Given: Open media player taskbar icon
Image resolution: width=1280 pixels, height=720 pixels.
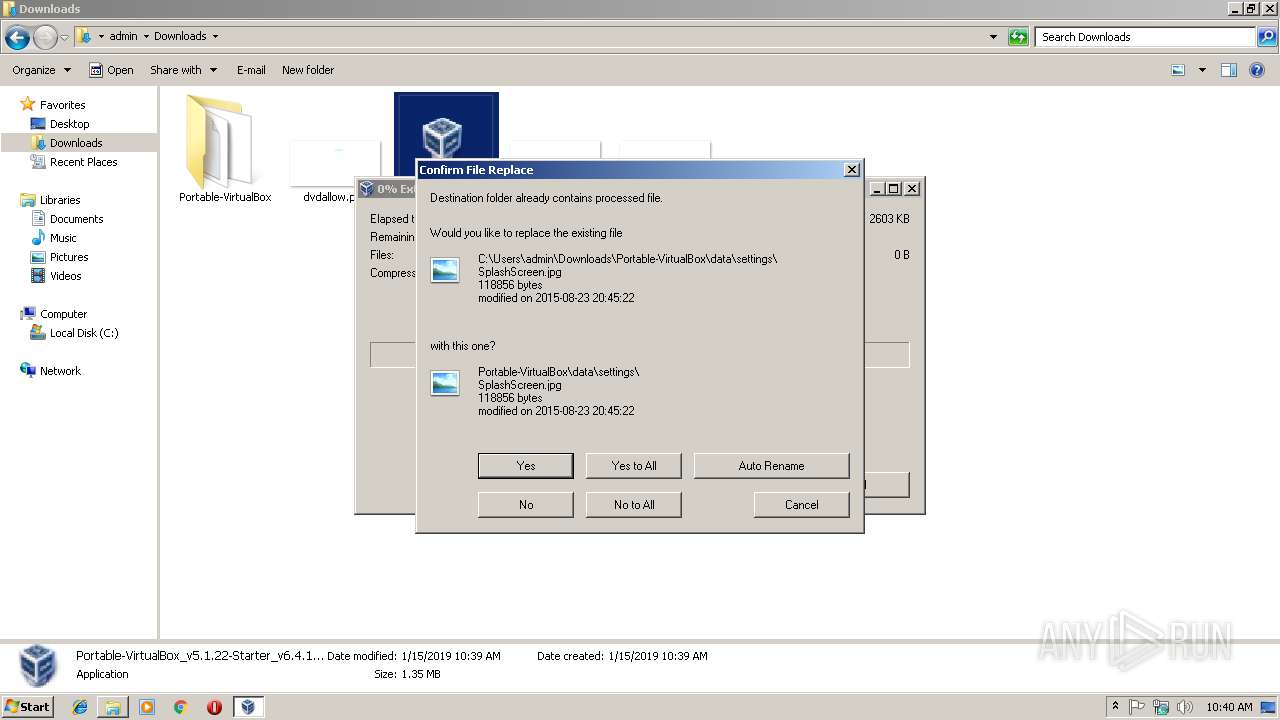Looking at the screenshot, I should click(147, 707).
